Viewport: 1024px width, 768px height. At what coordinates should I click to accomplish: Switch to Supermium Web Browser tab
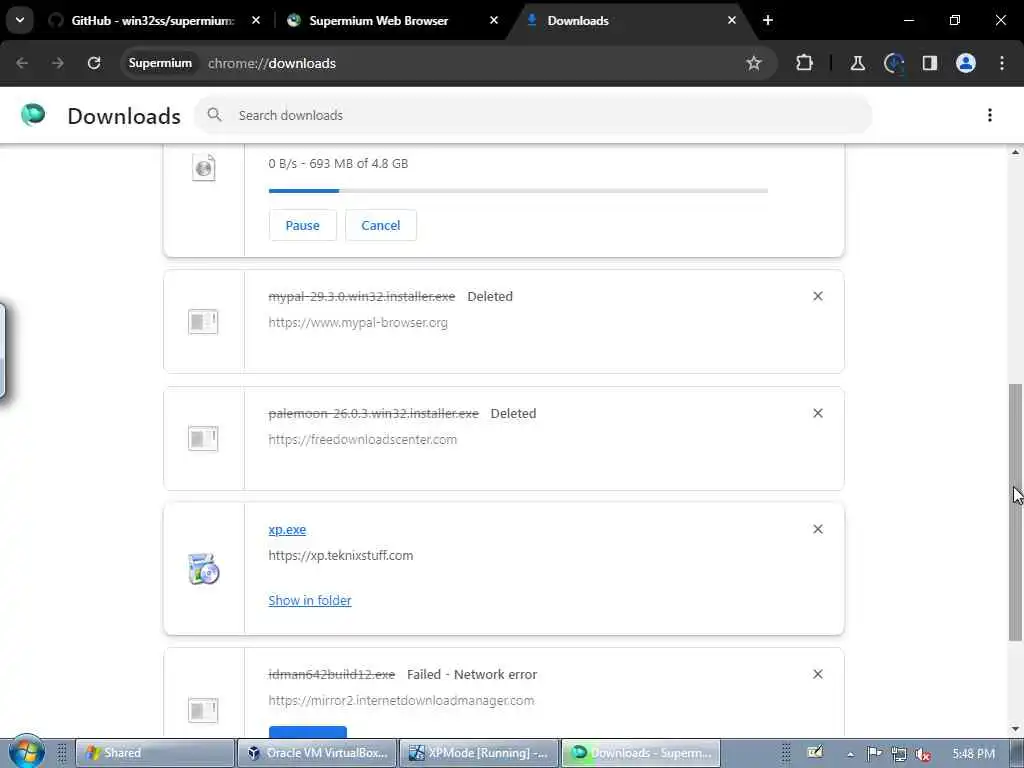coord(378,21)
